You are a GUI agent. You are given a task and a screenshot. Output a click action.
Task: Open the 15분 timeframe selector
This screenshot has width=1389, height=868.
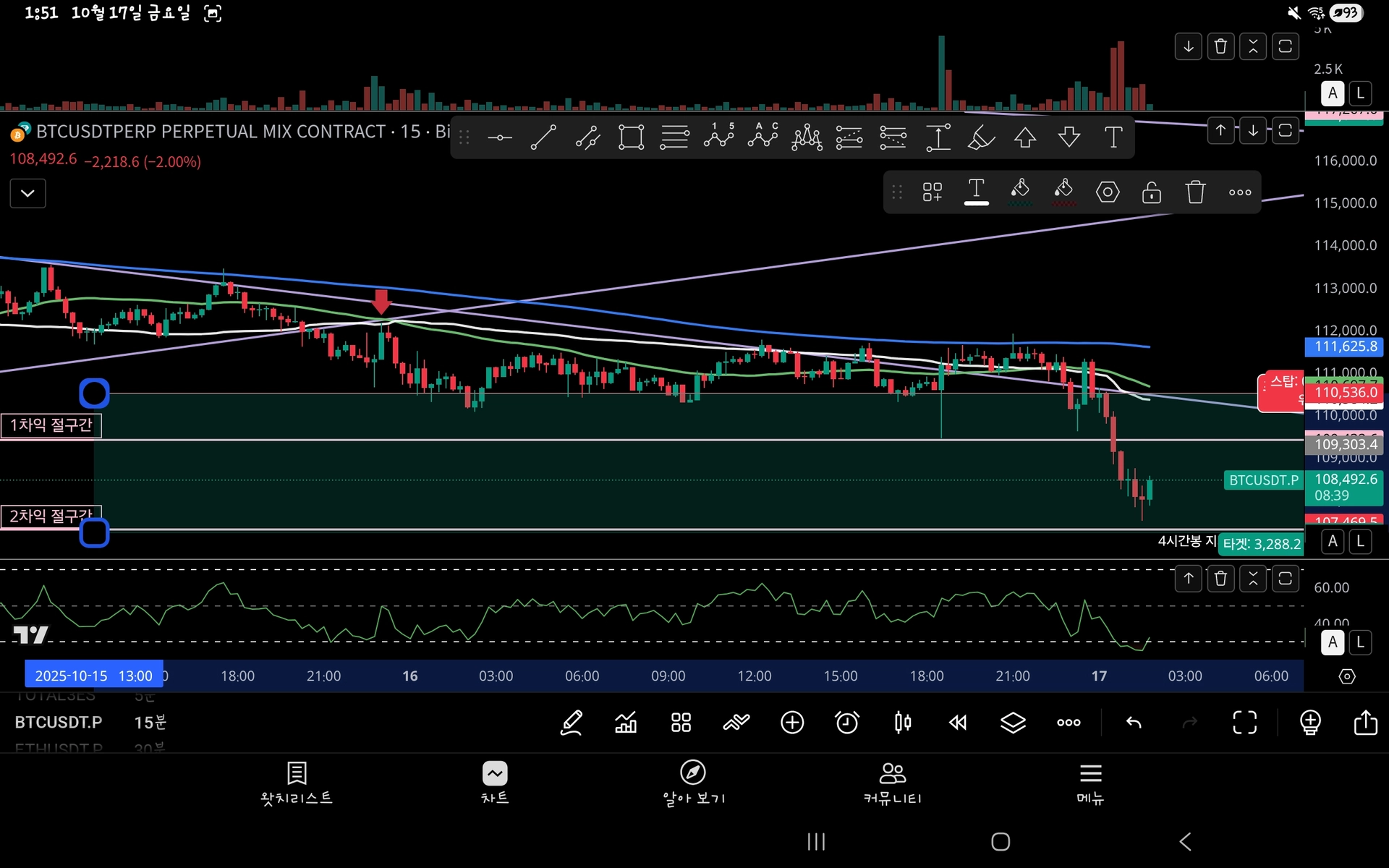click(x=150, y=722)
